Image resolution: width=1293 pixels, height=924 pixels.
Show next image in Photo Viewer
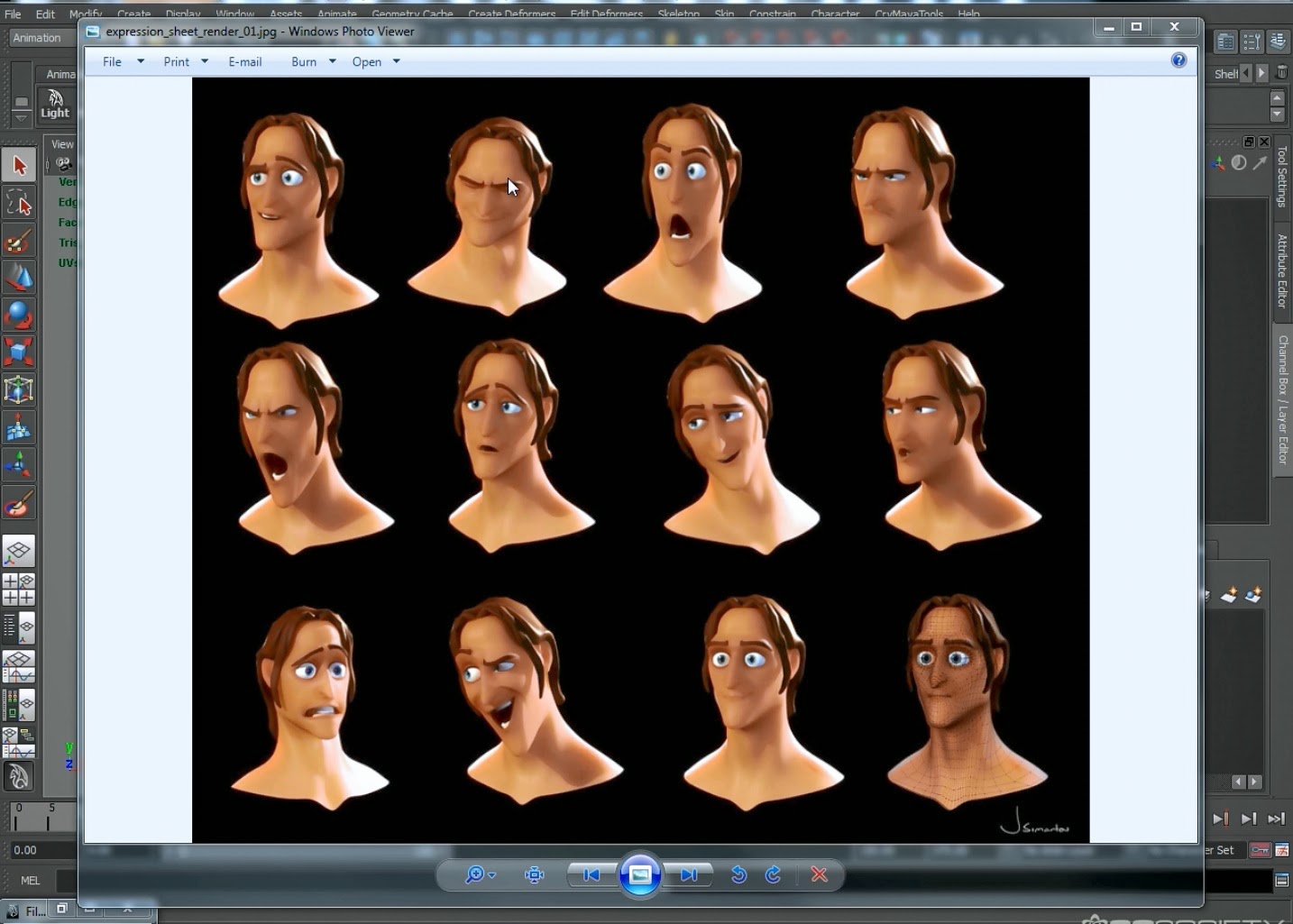tap(689, 874)
